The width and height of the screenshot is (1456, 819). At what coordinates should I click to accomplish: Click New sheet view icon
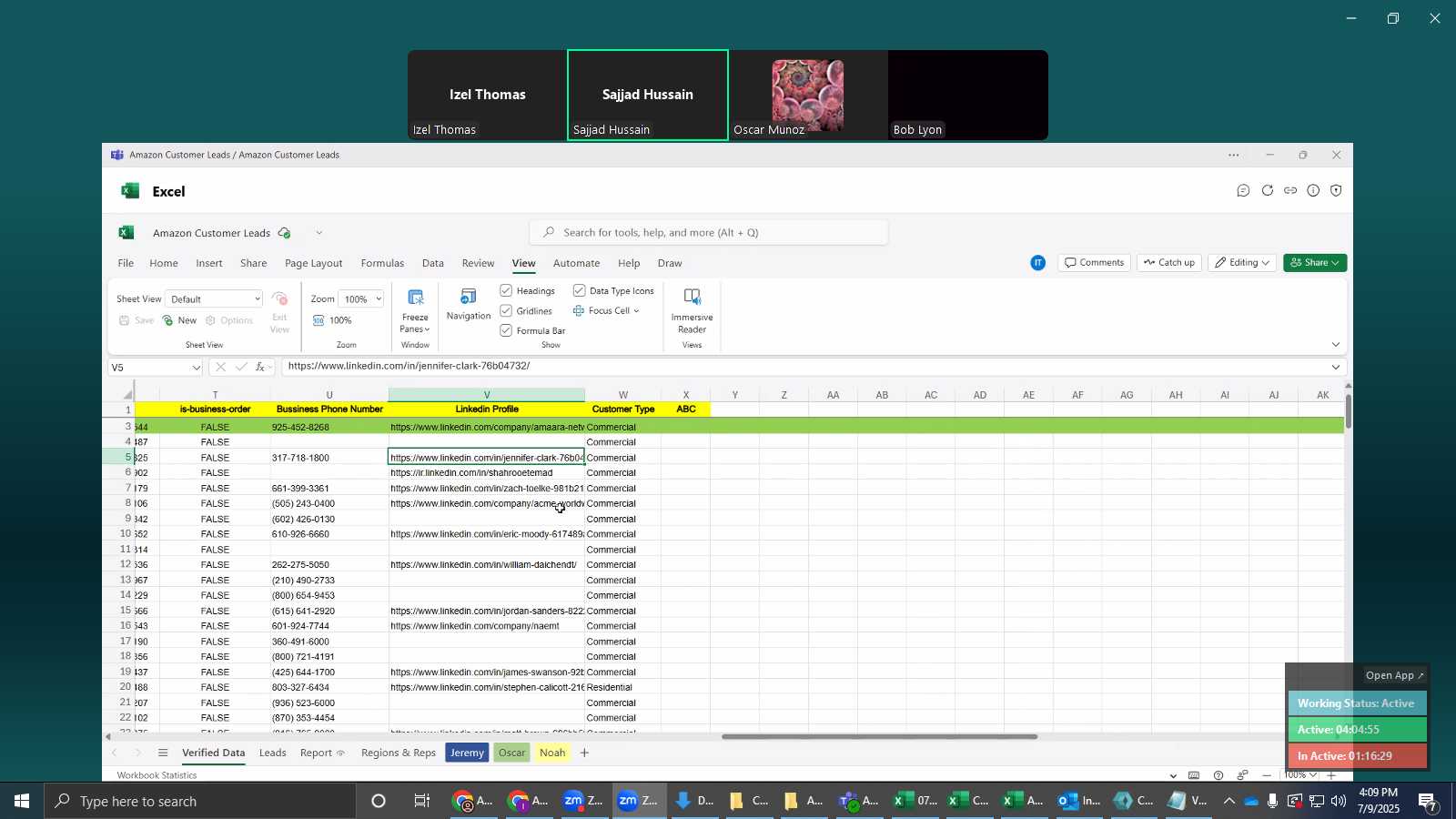168,320
